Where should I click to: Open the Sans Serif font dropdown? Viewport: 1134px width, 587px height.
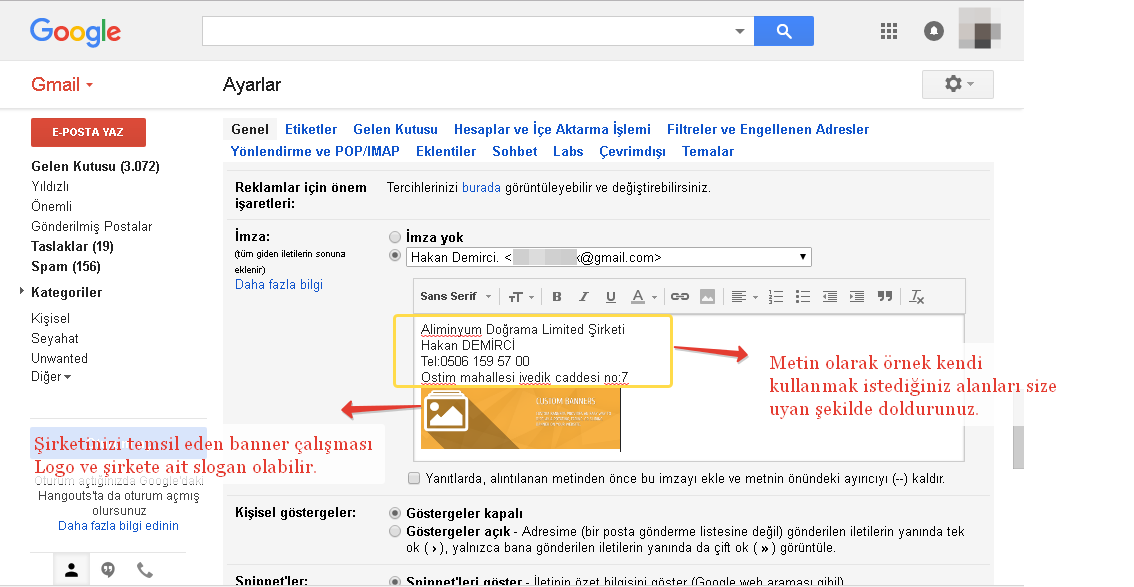click(x=456, y=296)
